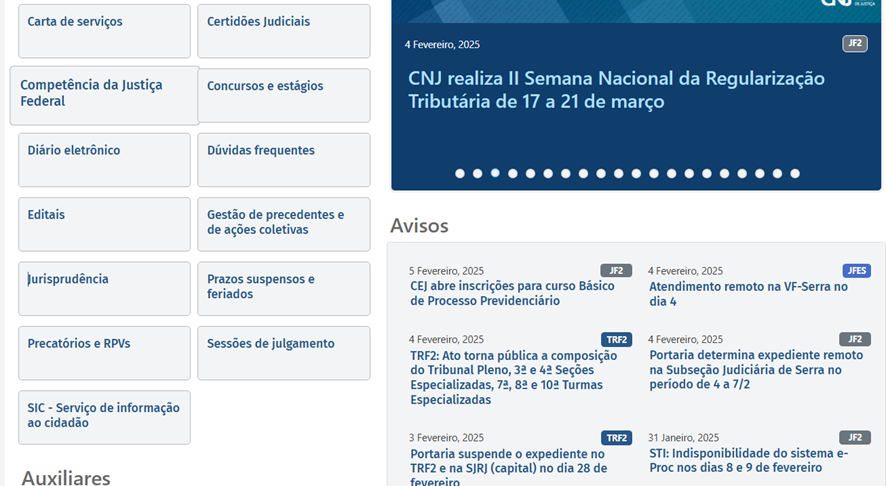Open Precatórios e RPVs card
Viewport: 886px width, 486px height.
point(104,353)
